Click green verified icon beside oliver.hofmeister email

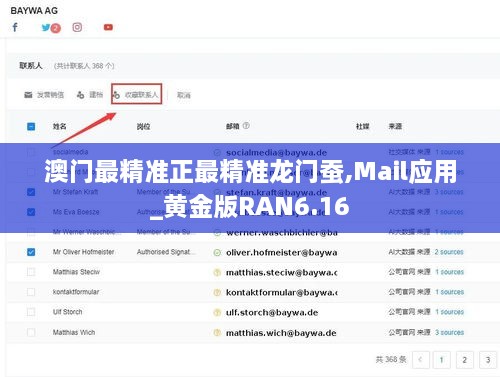point(217,253)
